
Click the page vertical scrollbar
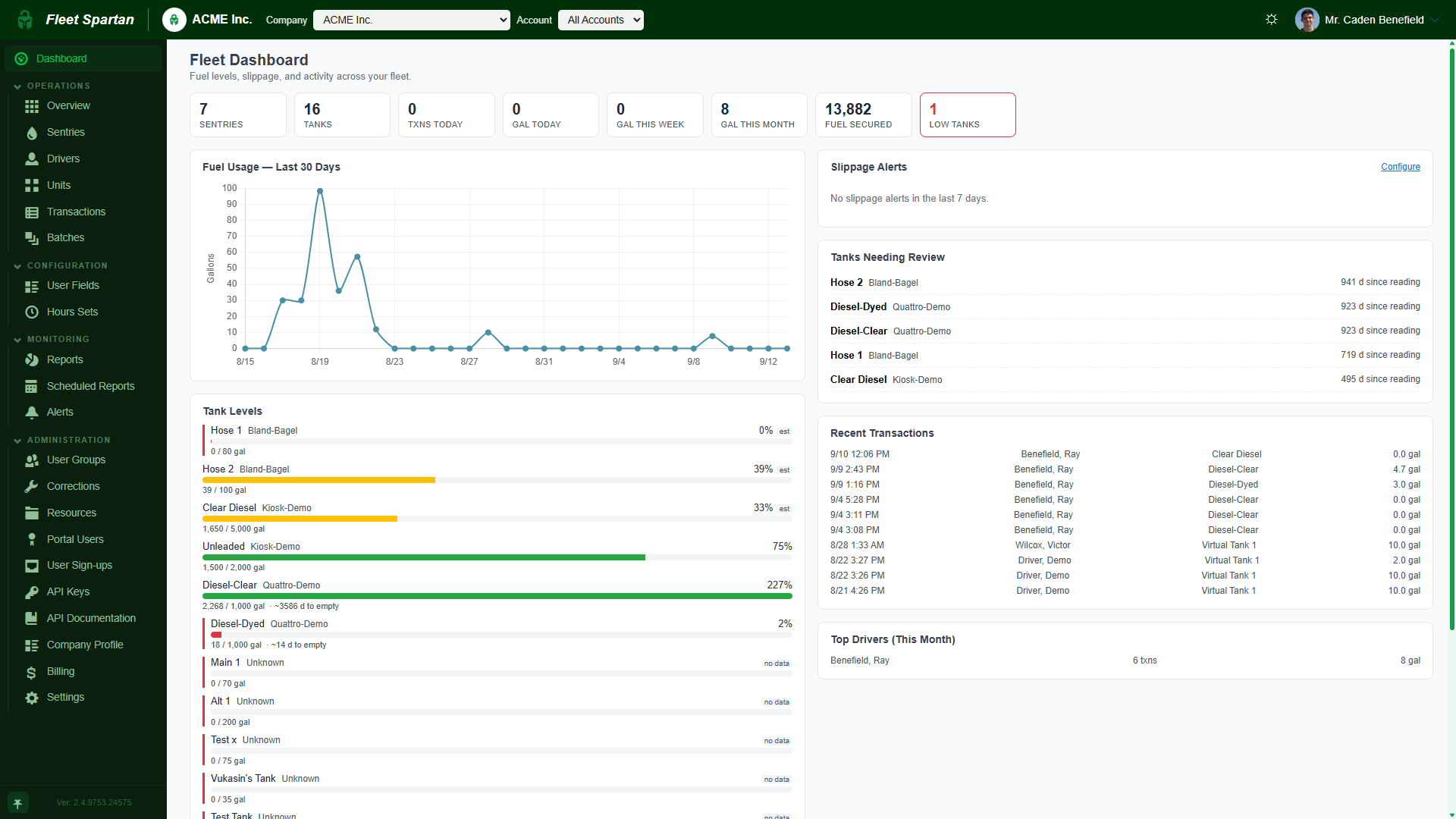tap(1451, 340)
